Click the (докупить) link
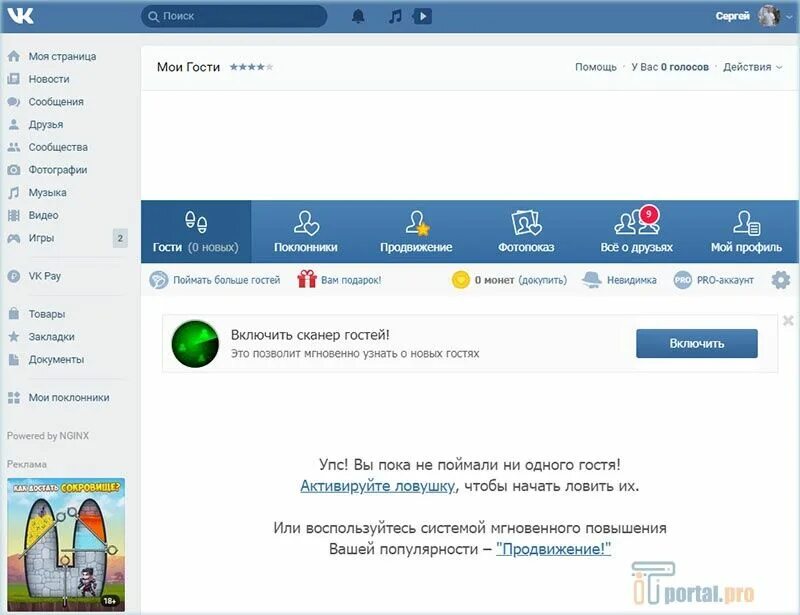 [x=542, y=280]
